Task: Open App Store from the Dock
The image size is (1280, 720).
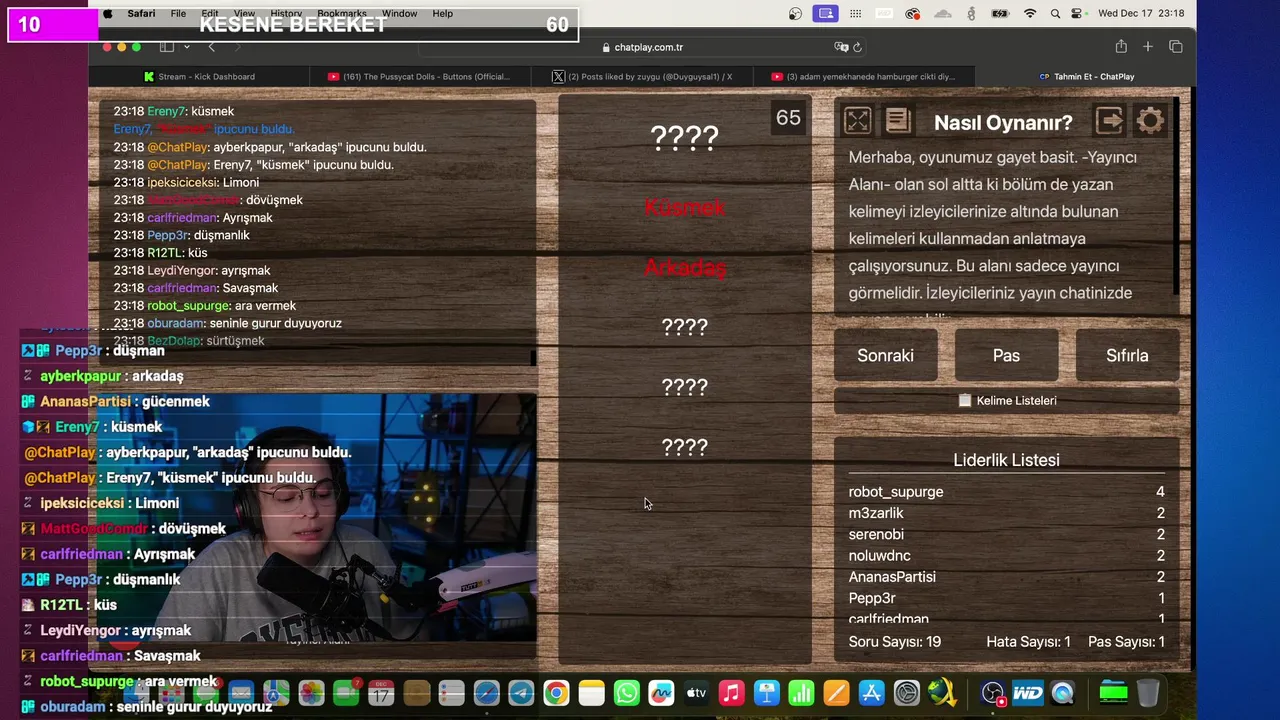Action: [x=871, y=692]
